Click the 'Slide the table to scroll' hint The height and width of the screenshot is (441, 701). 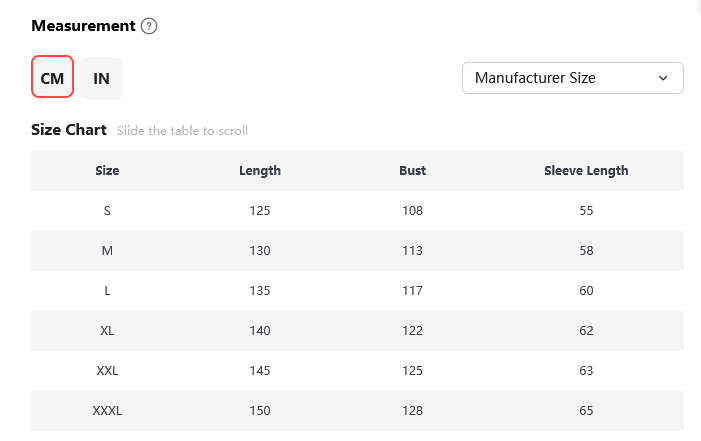pos(182,131)
